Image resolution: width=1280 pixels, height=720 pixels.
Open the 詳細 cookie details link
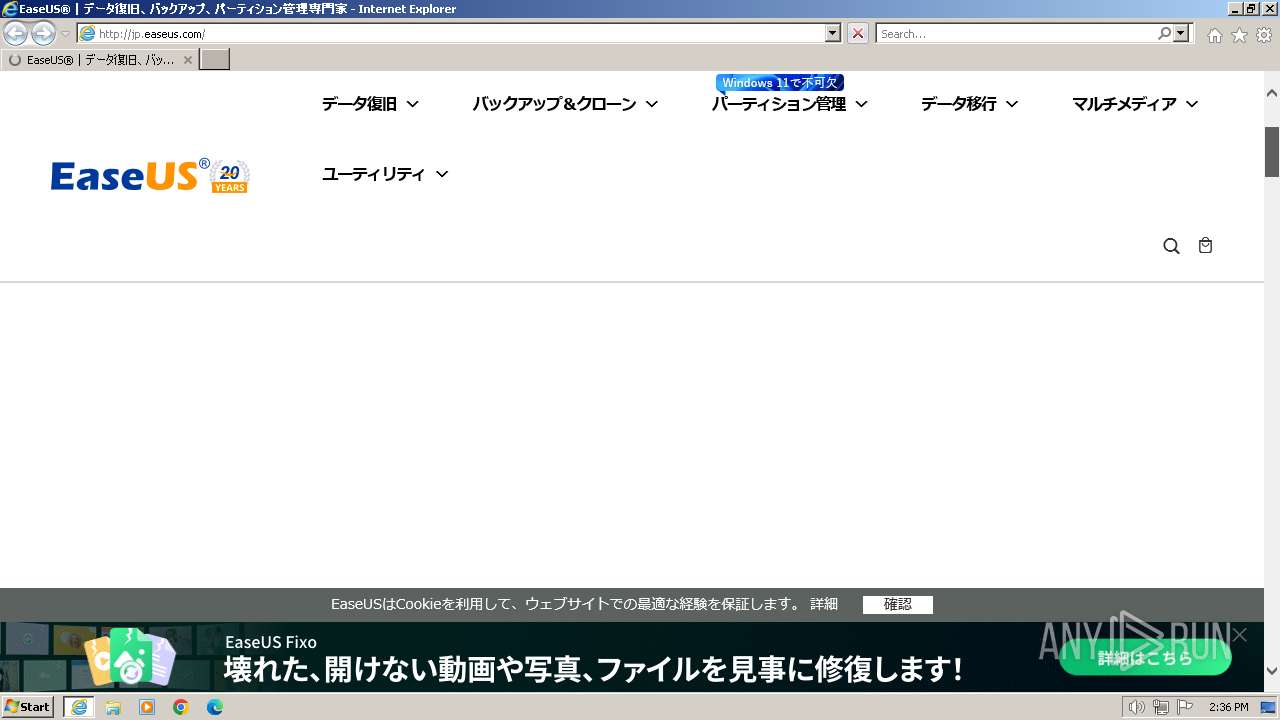pyautogui.click(x=824, y=604)
